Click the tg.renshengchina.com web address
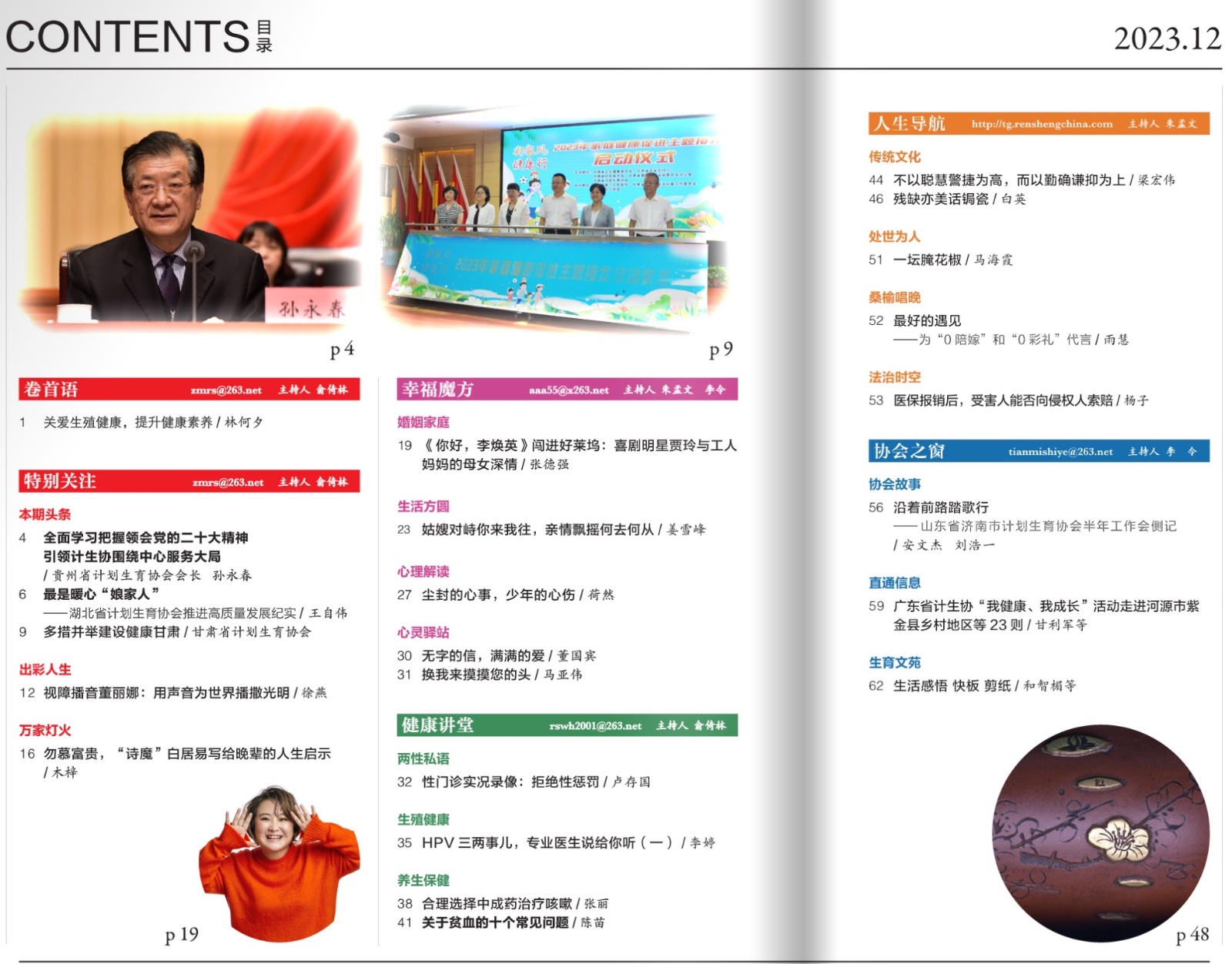The image size is (1232, 964). [1041, 124]
